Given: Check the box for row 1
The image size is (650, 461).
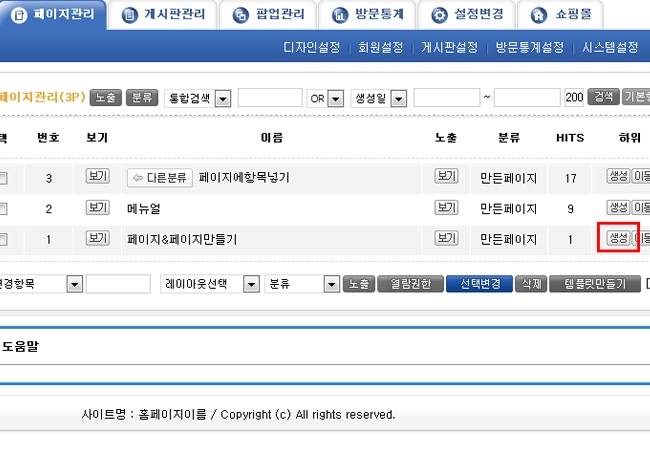Looking at the screenshot, I should tap(3, 239).
